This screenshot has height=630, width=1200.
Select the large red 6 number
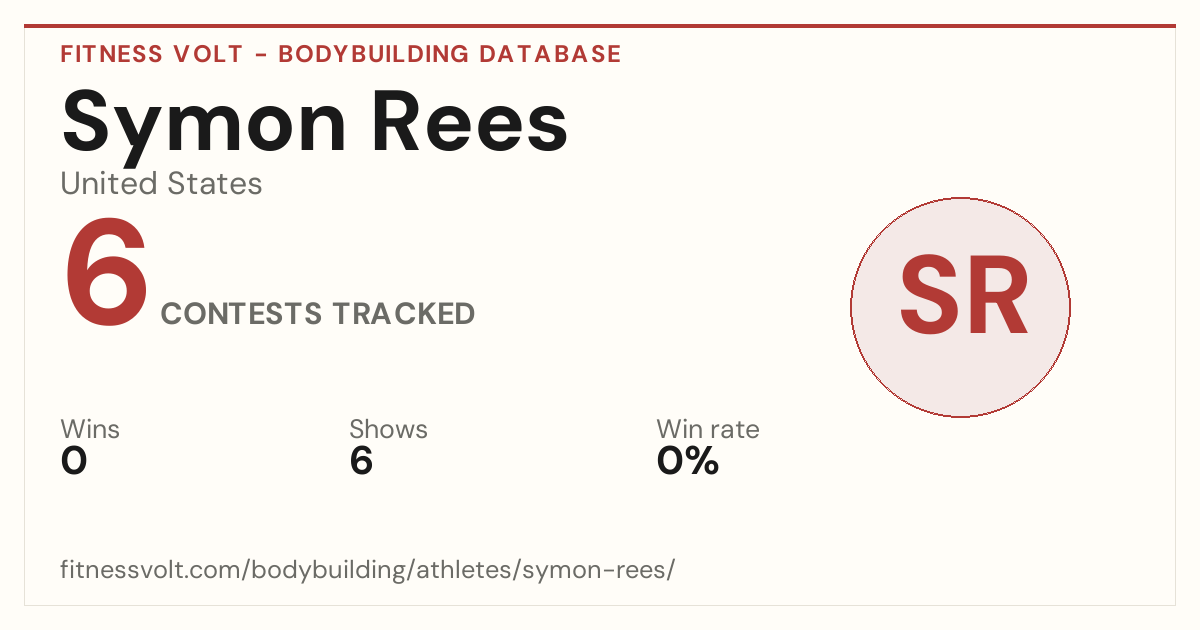(x=106, y=274)
